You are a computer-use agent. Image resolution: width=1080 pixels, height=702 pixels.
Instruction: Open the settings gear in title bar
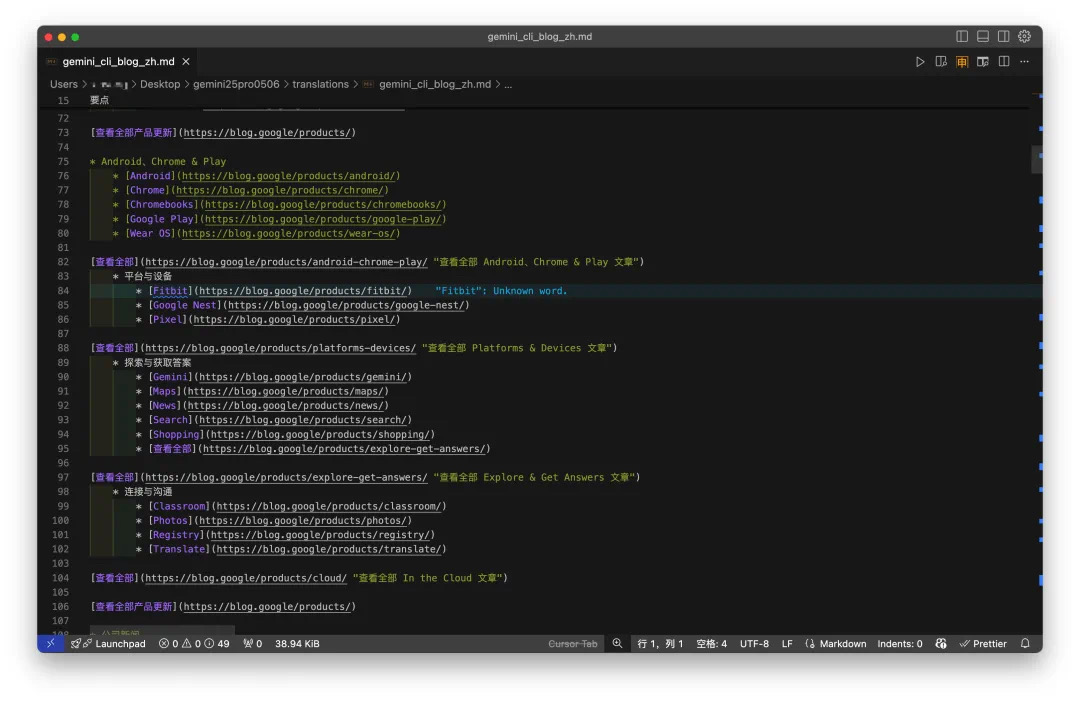point(1025,37)
